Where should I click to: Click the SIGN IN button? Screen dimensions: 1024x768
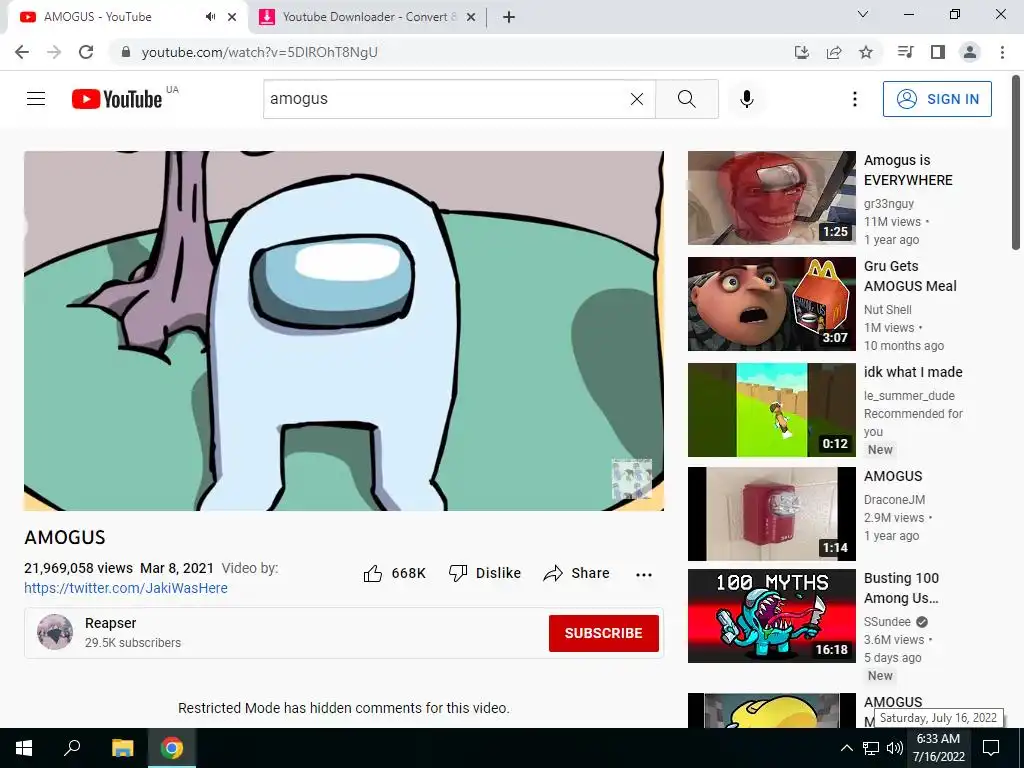tap(937, 99)
